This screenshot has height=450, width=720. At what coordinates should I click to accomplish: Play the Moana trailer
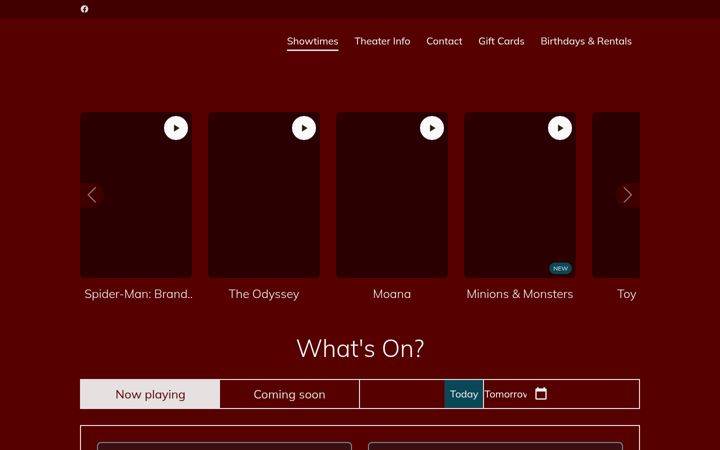[432, 128]
